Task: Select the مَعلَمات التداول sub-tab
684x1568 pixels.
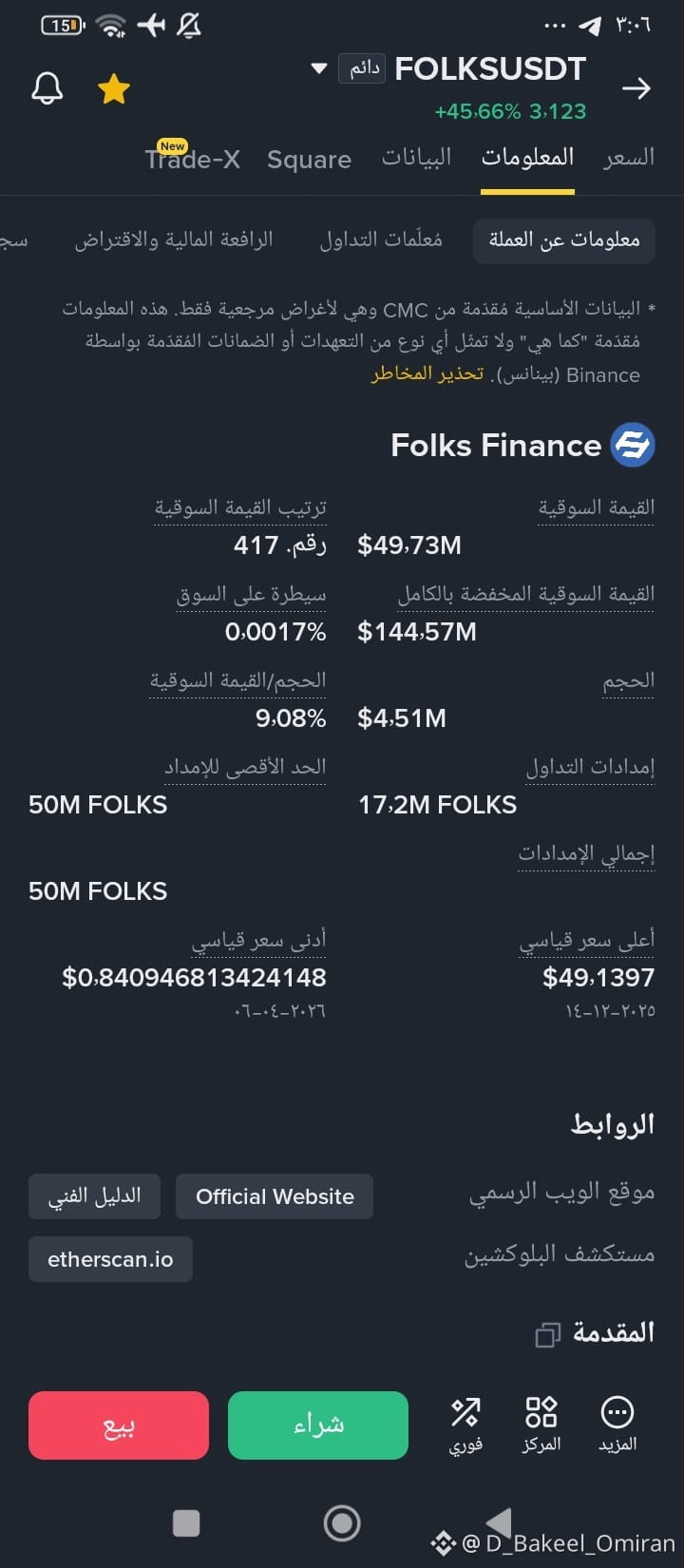Action: click(x=381, y=239)
